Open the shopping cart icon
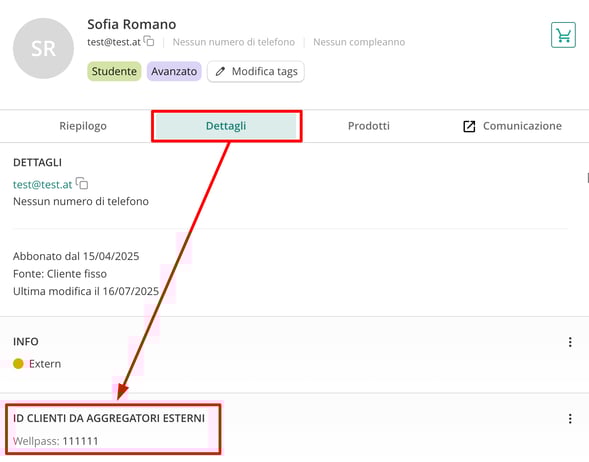 [x=563, y=35]
